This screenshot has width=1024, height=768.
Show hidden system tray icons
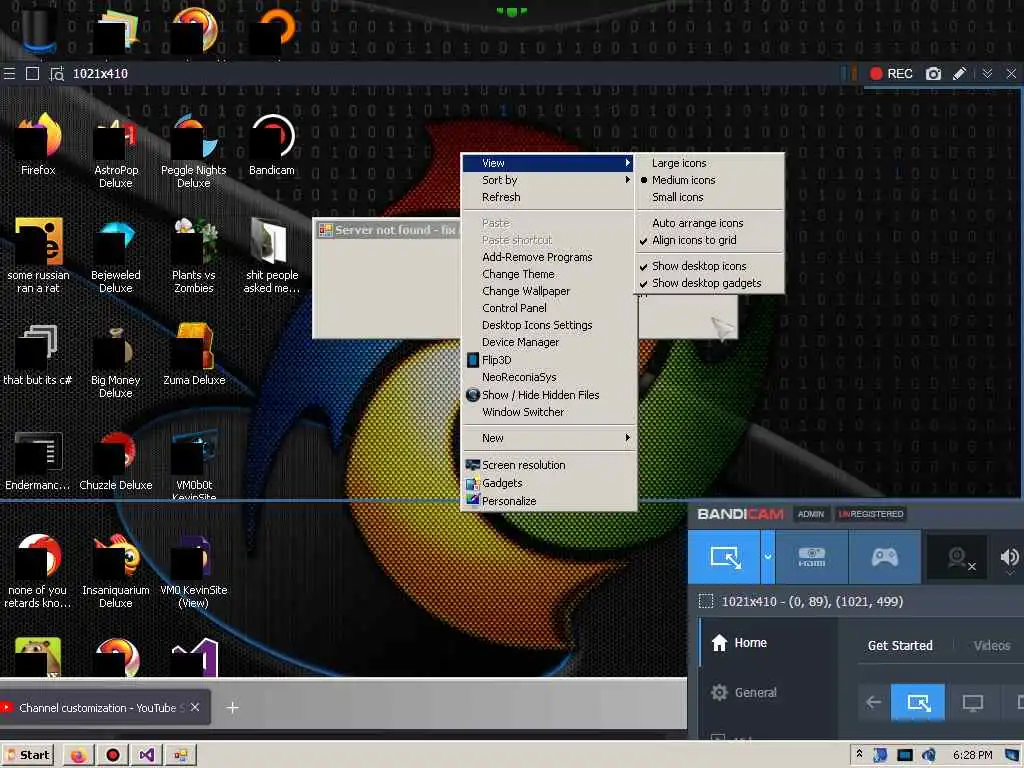[859, 754]
